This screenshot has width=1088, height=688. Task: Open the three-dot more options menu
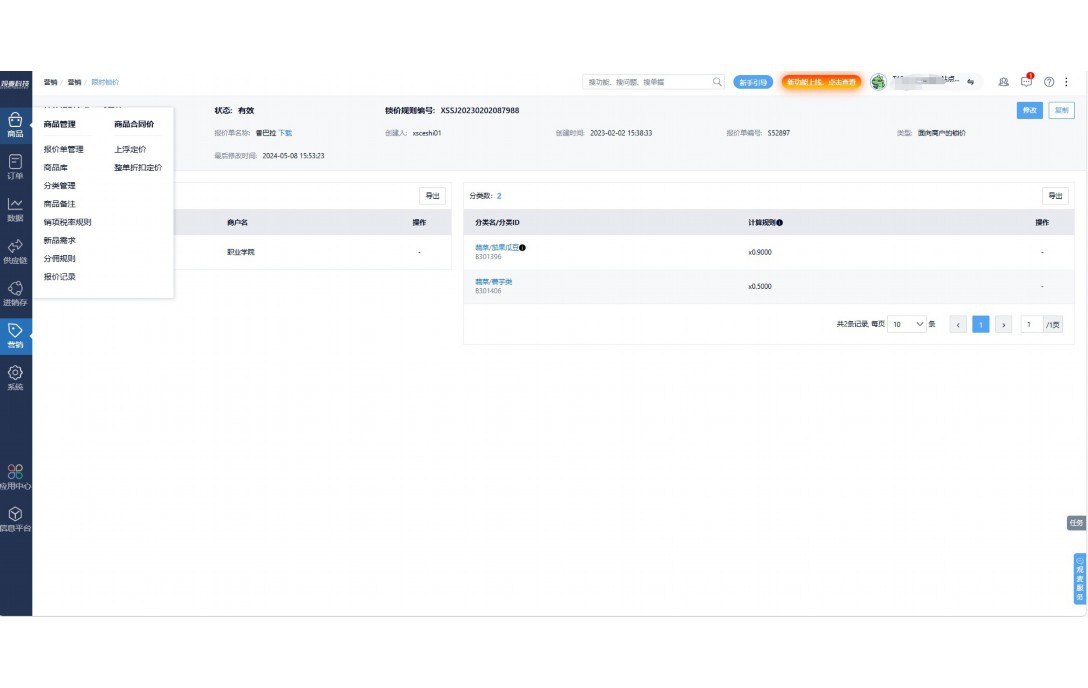[1066, 82]
